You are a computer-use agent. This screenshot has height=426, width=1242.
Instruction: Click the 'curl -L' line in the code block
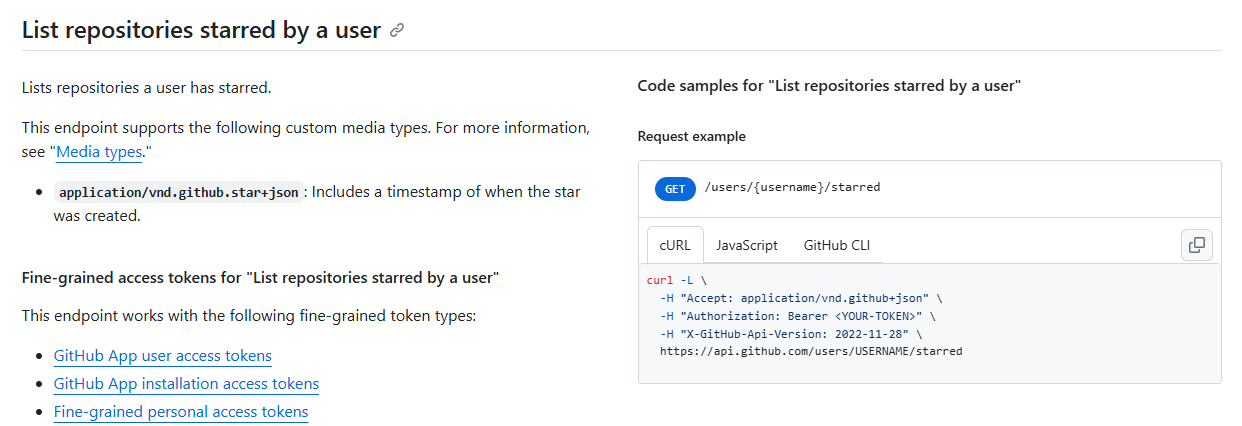point(676,280)
